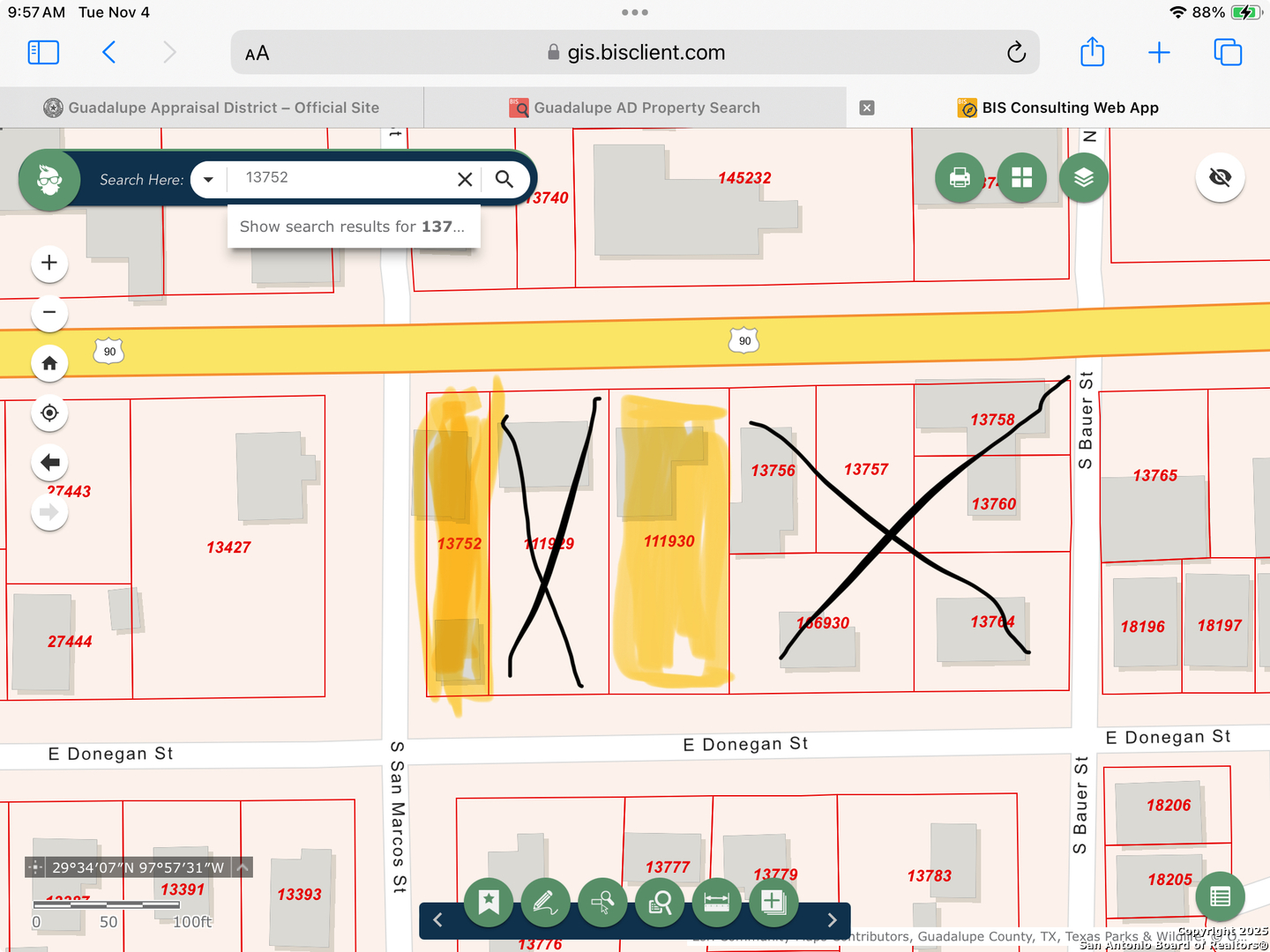This screenshot has width=1270, height=952.
Task: Open the attribute table list button
Action: click(1220, 896)
